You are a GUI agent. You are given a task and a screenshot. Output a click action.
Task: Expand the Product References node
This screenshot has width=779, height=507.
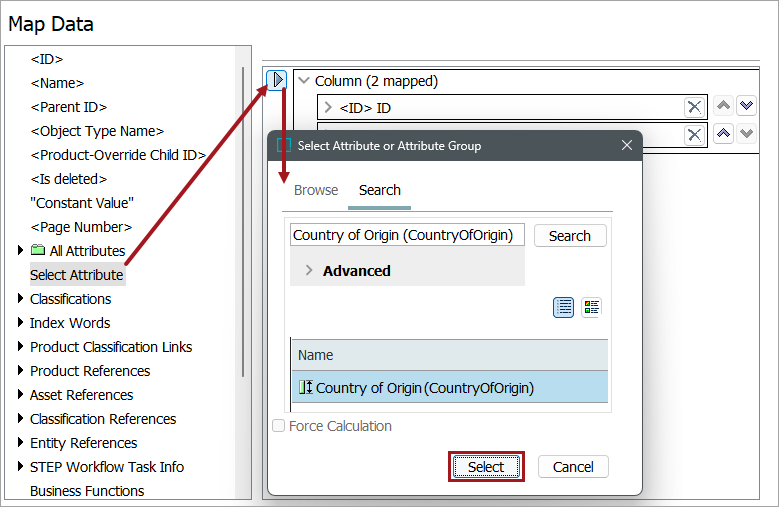pos(20,370)
